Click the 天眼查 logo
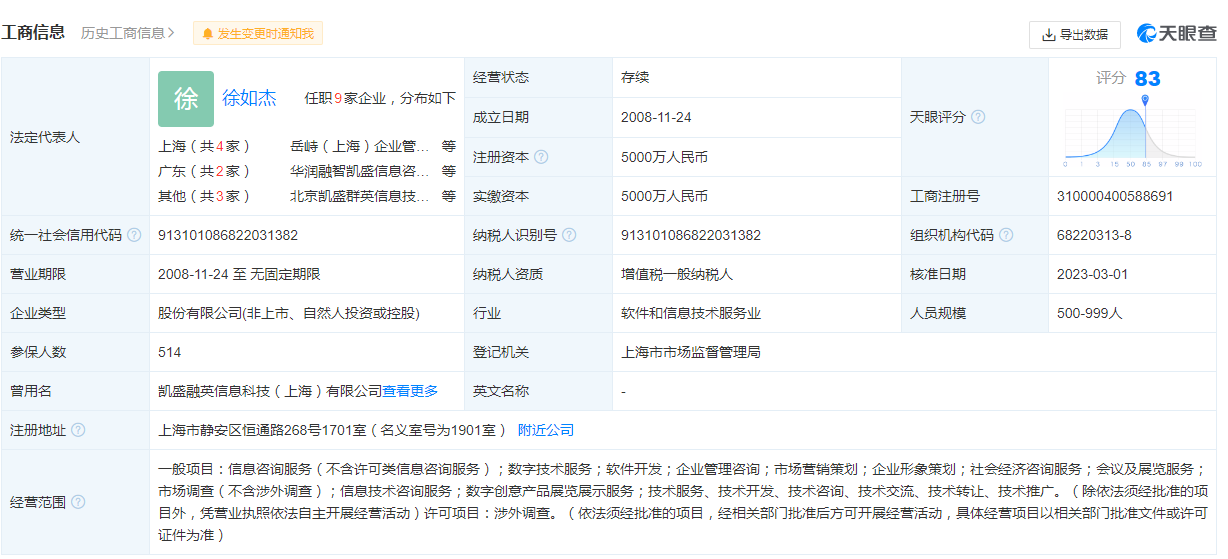Viewport: 1228px width, 559px height. [x=1176, y=34]
